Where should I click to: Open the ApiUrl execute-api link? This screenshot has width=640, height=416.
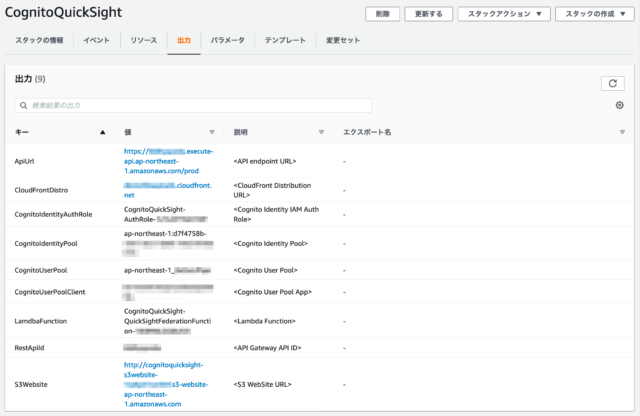click(x=168, y=161)
